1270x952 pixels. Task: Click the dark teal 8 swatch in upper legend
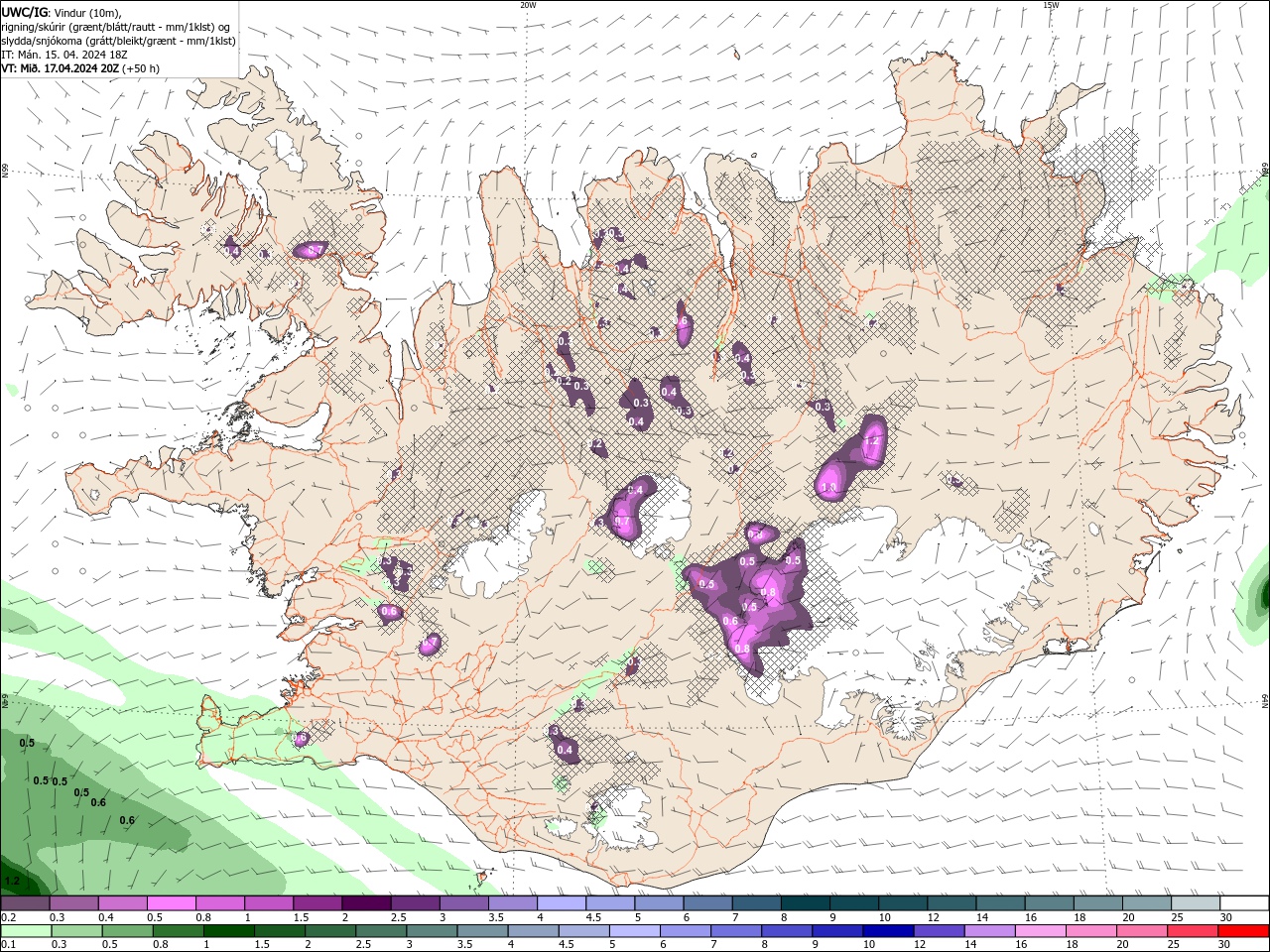[805, 903]
